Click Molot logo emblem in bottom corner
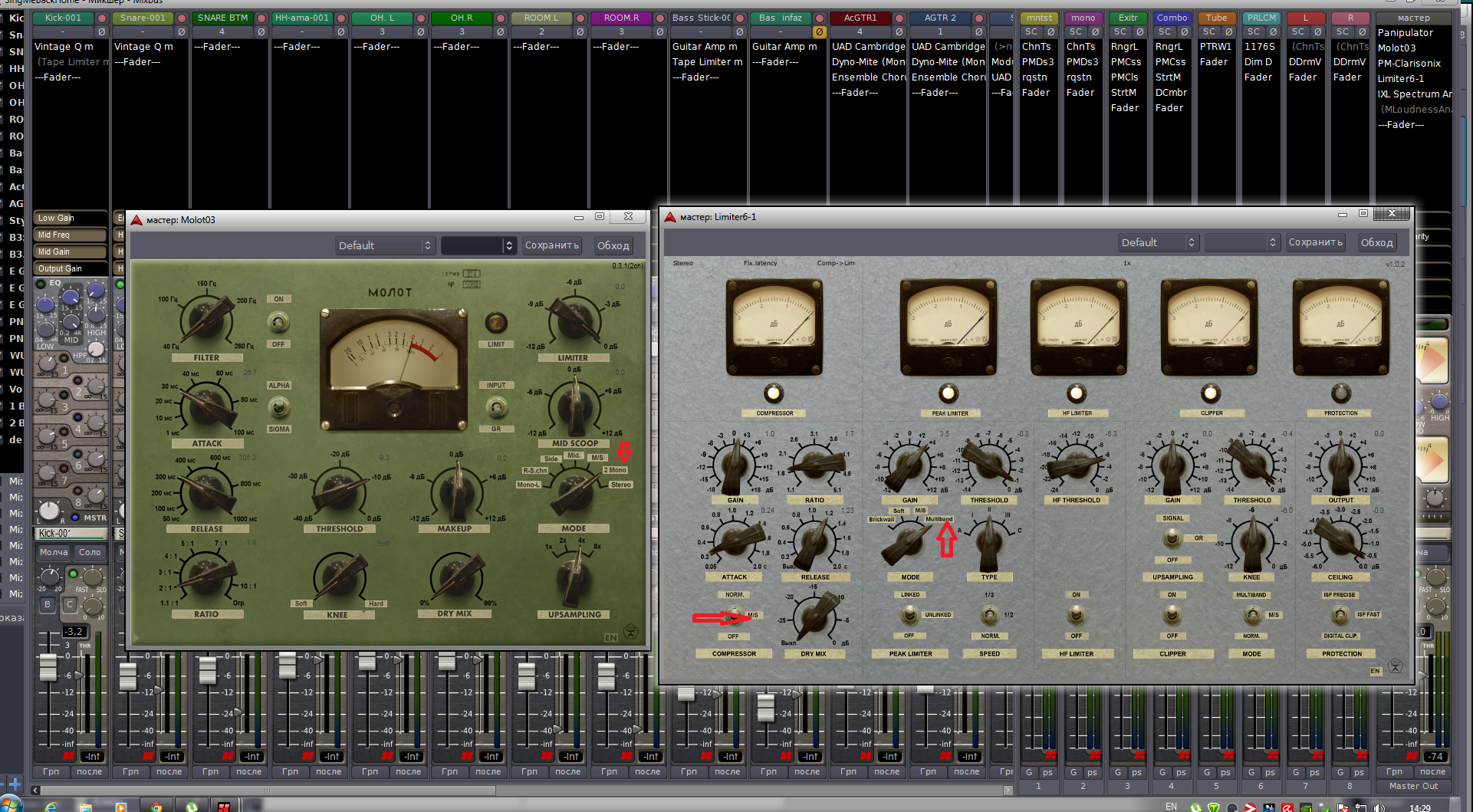 (630, 632)
